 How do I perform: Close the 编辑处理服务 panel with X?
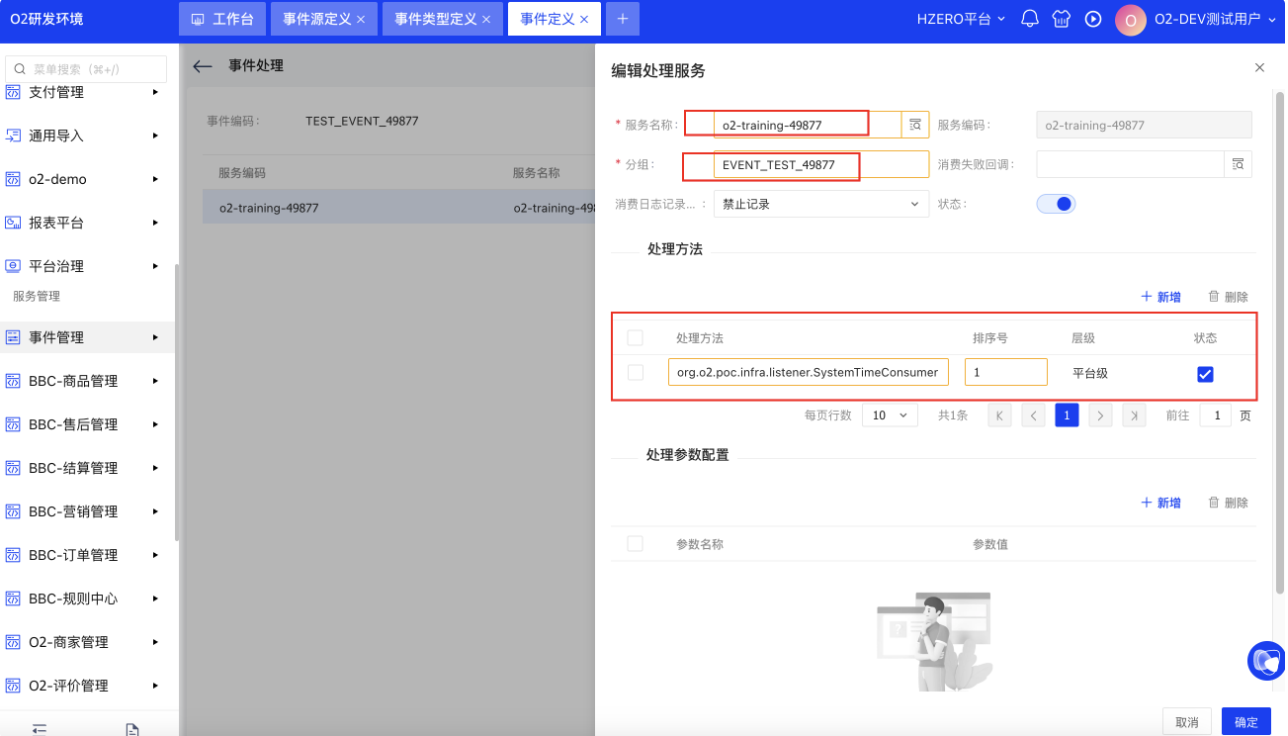[1259, 67]
